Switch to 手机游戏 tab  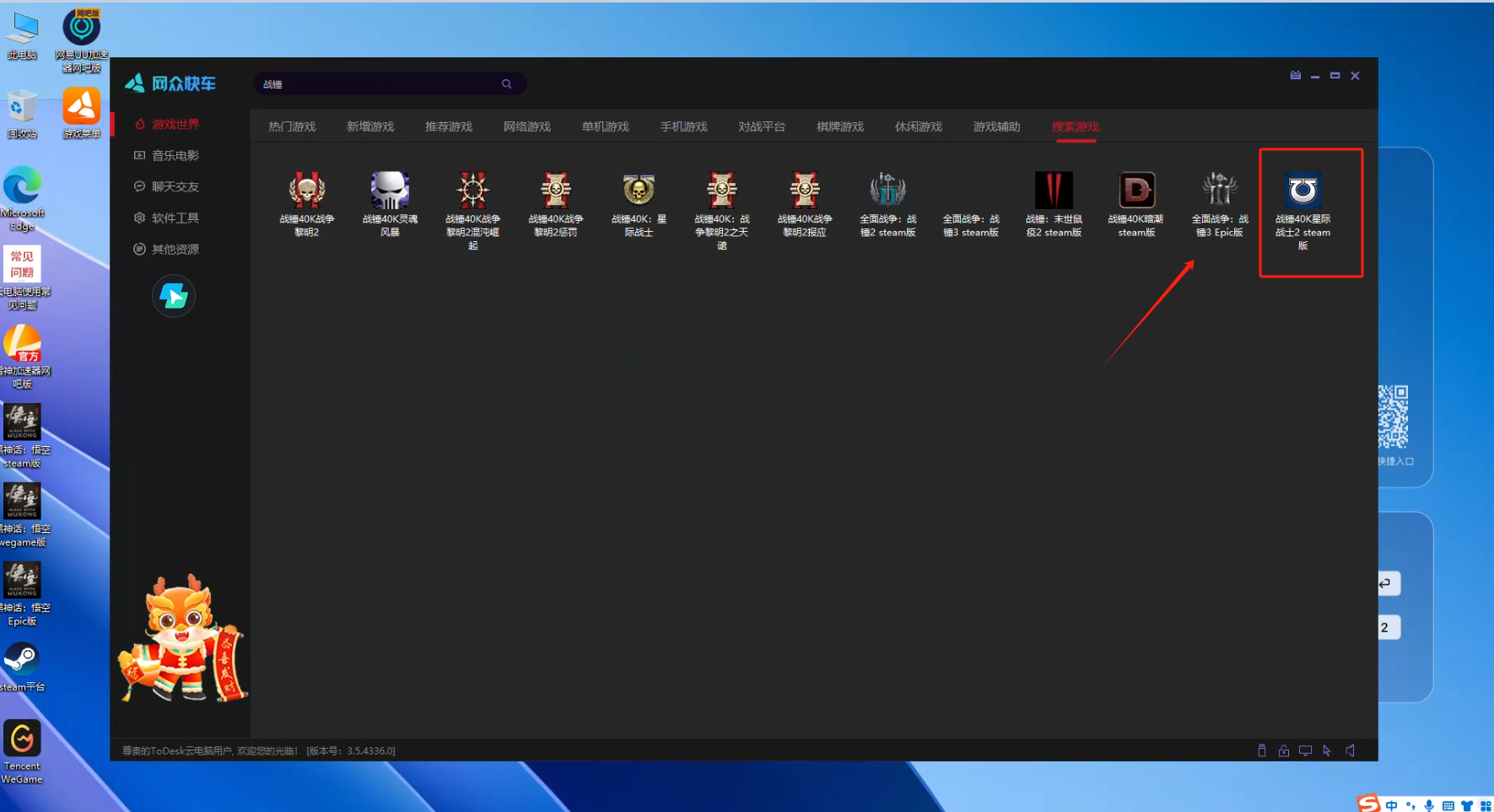point(683,126)
